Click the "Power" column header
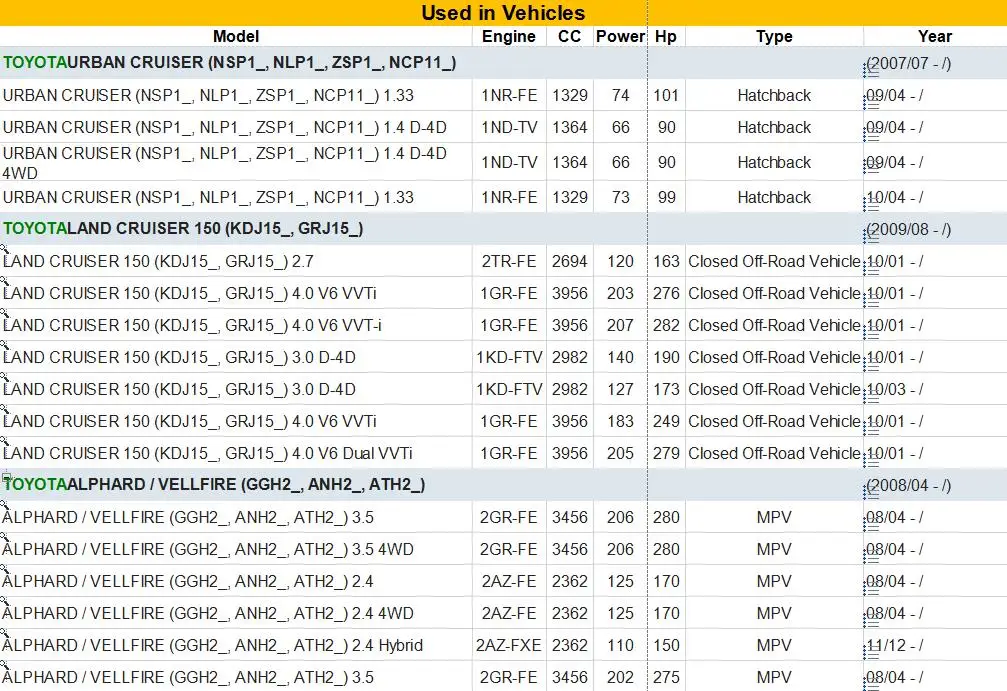The width and height of the screenshot is (1007, 691). 620,37
